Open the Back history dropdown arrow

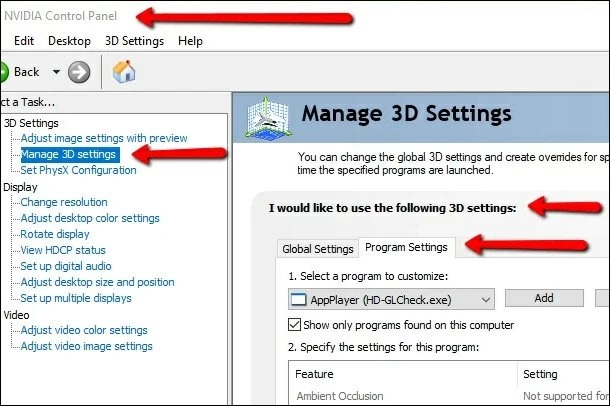click(x=56, y=72)
